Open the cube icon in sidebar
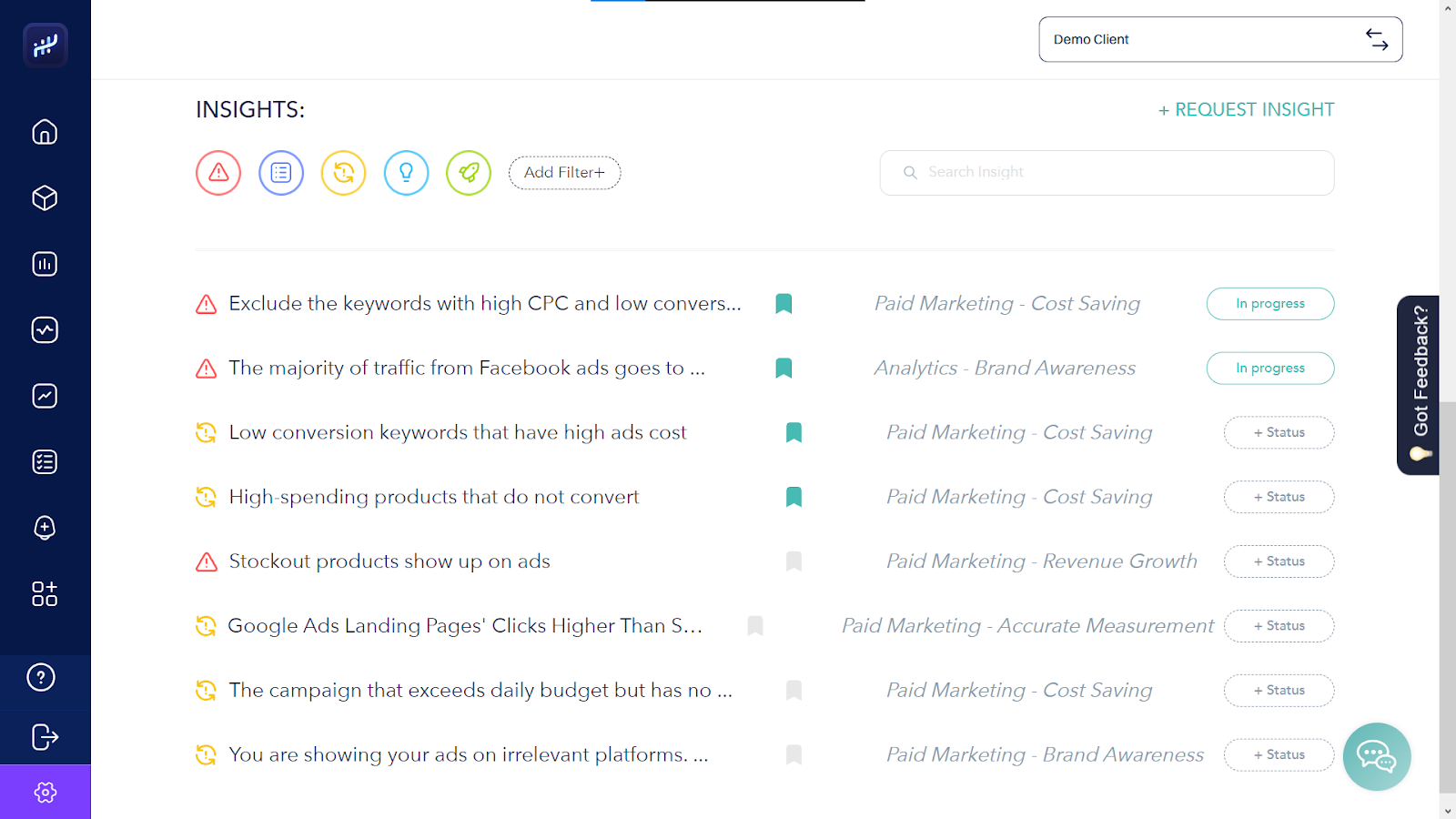Viewport: 1456px width, 819px height. tap(45, 198)
